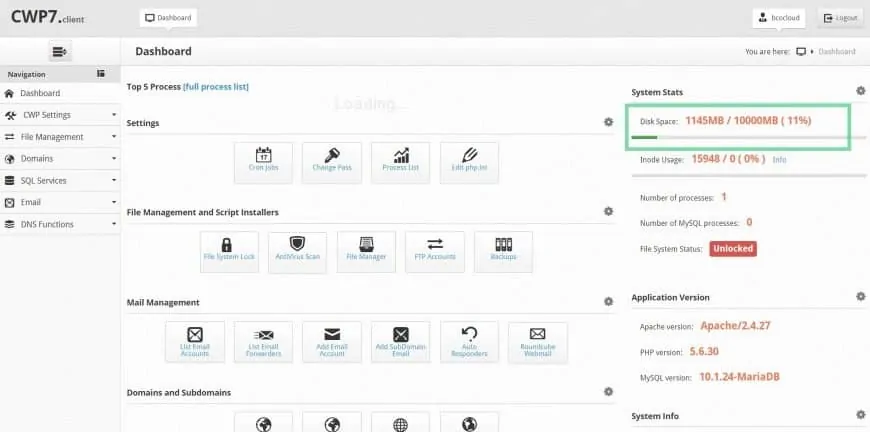Image resolution: width=870 pixels, height=432 pixels.
Task: Open the Change Pass tile
Action: (332, 162)
